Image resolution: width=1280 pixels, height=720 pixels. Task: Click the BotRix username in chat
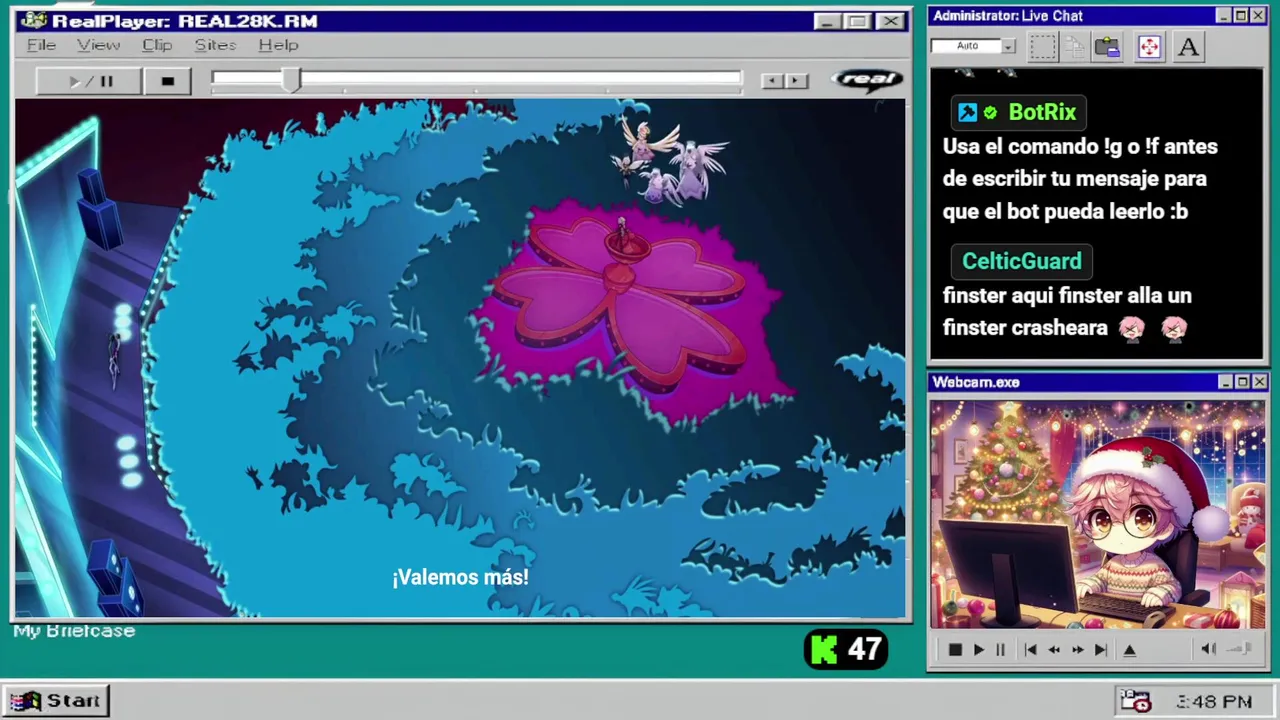[1042, 112]
